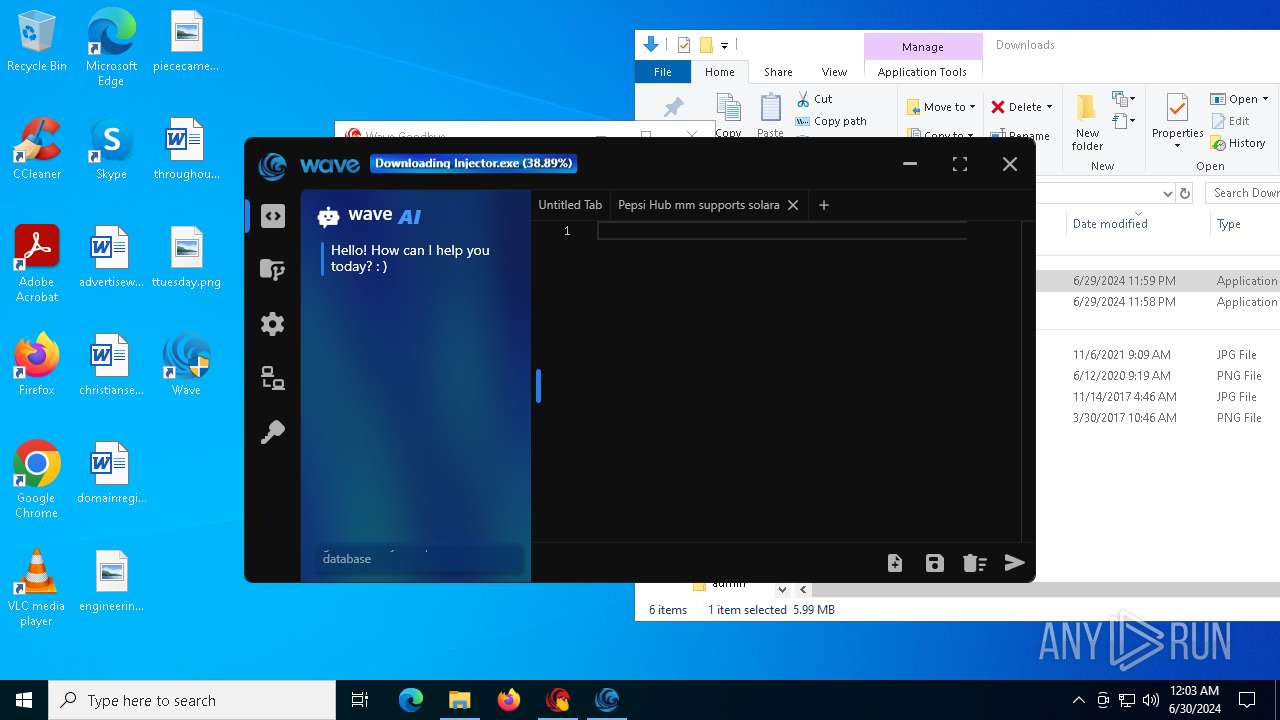Add a new editor tab with plus

pos(824,205)
